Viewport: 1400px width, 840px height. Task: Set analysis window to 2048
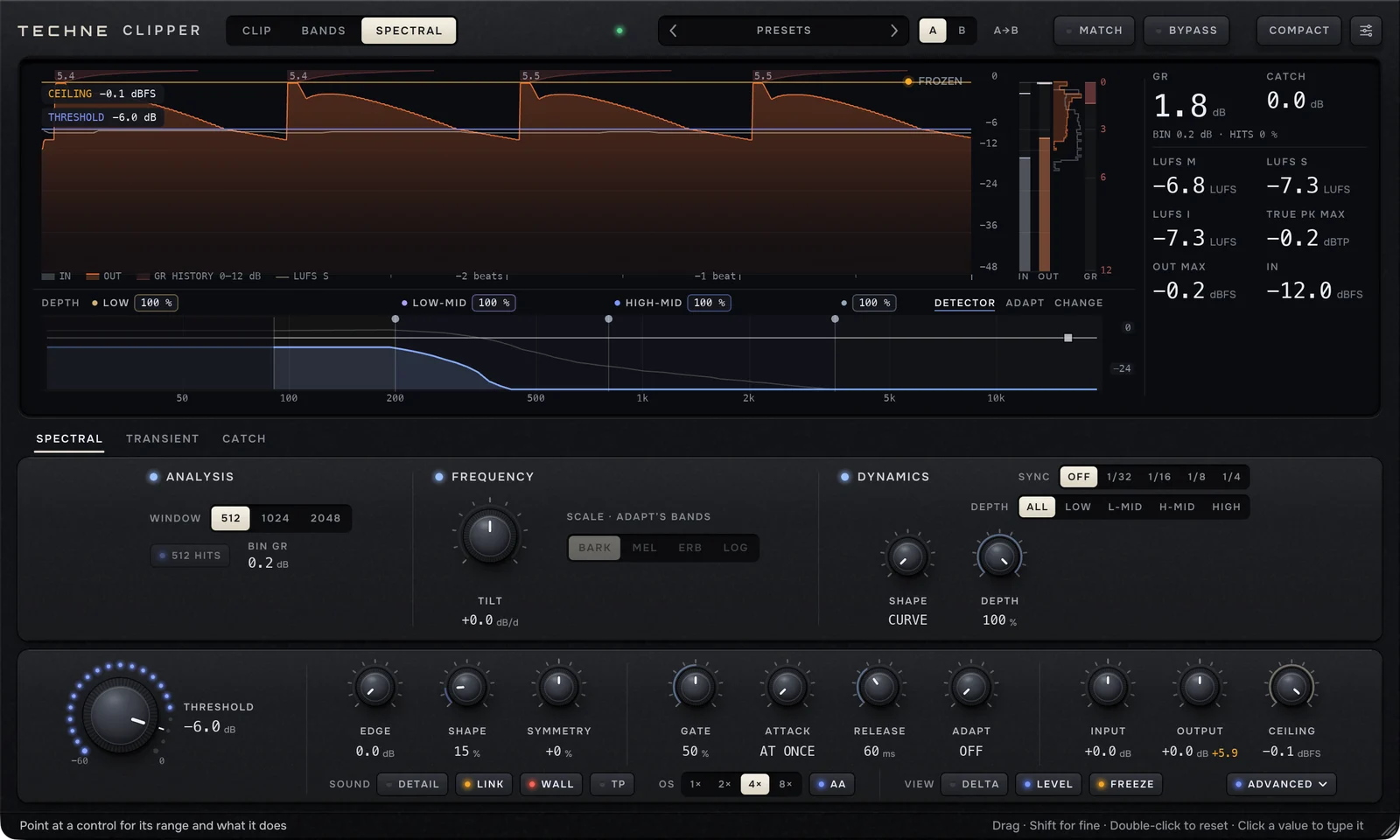(x=325, y=518)
